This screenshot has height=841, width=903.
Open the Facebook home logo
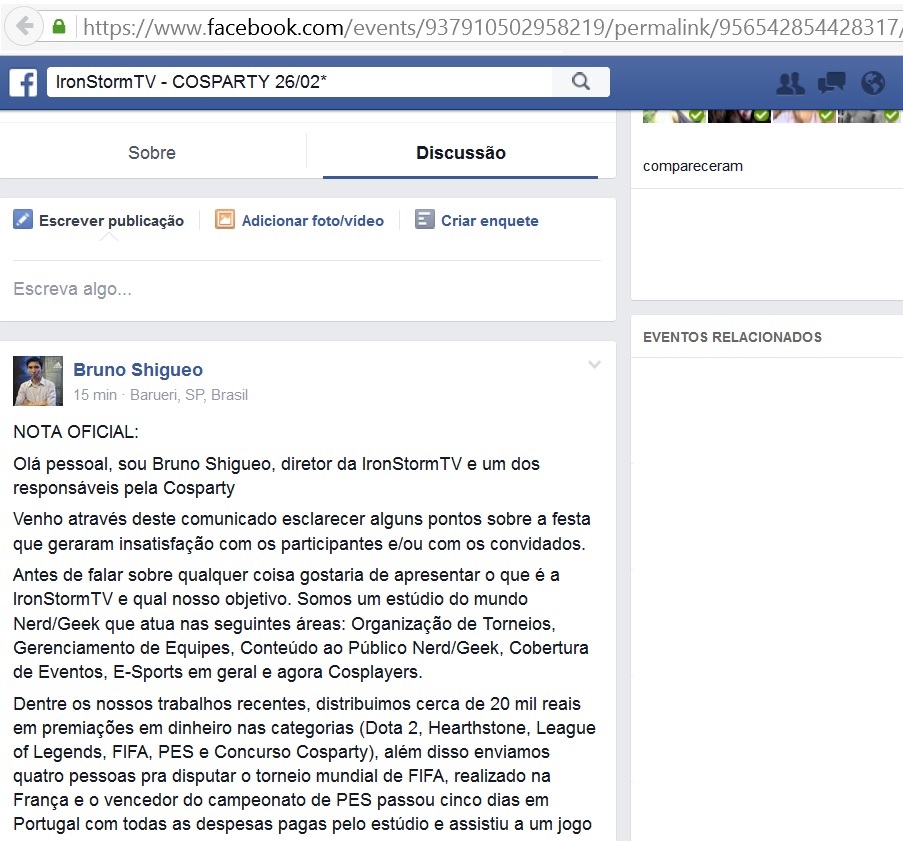click(23, 82)
